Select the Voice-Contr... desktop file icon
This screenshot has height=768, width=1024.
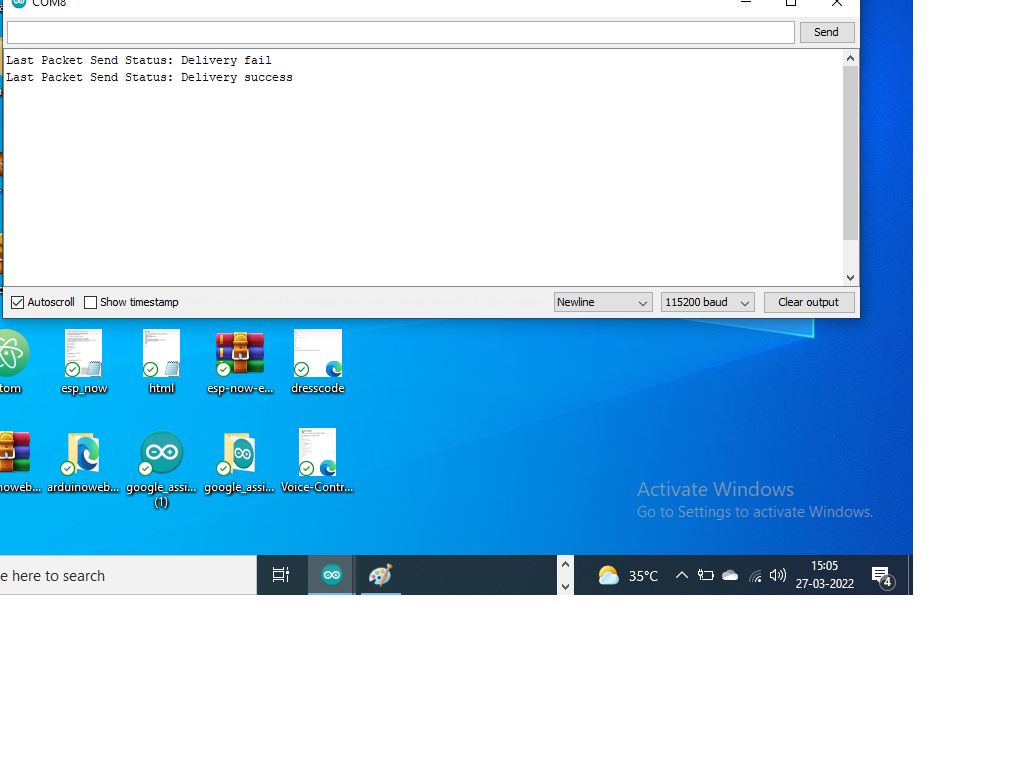point(317,460)
